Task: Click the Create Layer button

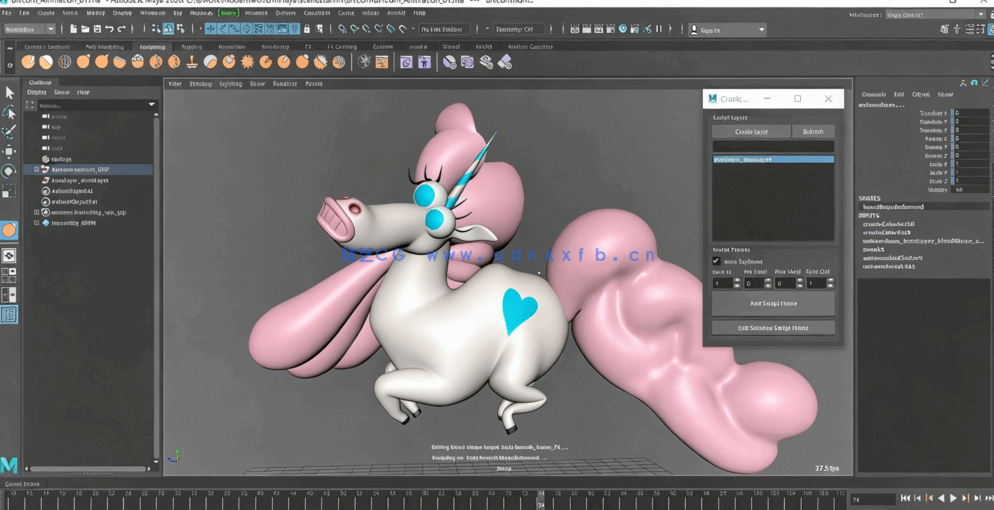Action: (751, 132)
